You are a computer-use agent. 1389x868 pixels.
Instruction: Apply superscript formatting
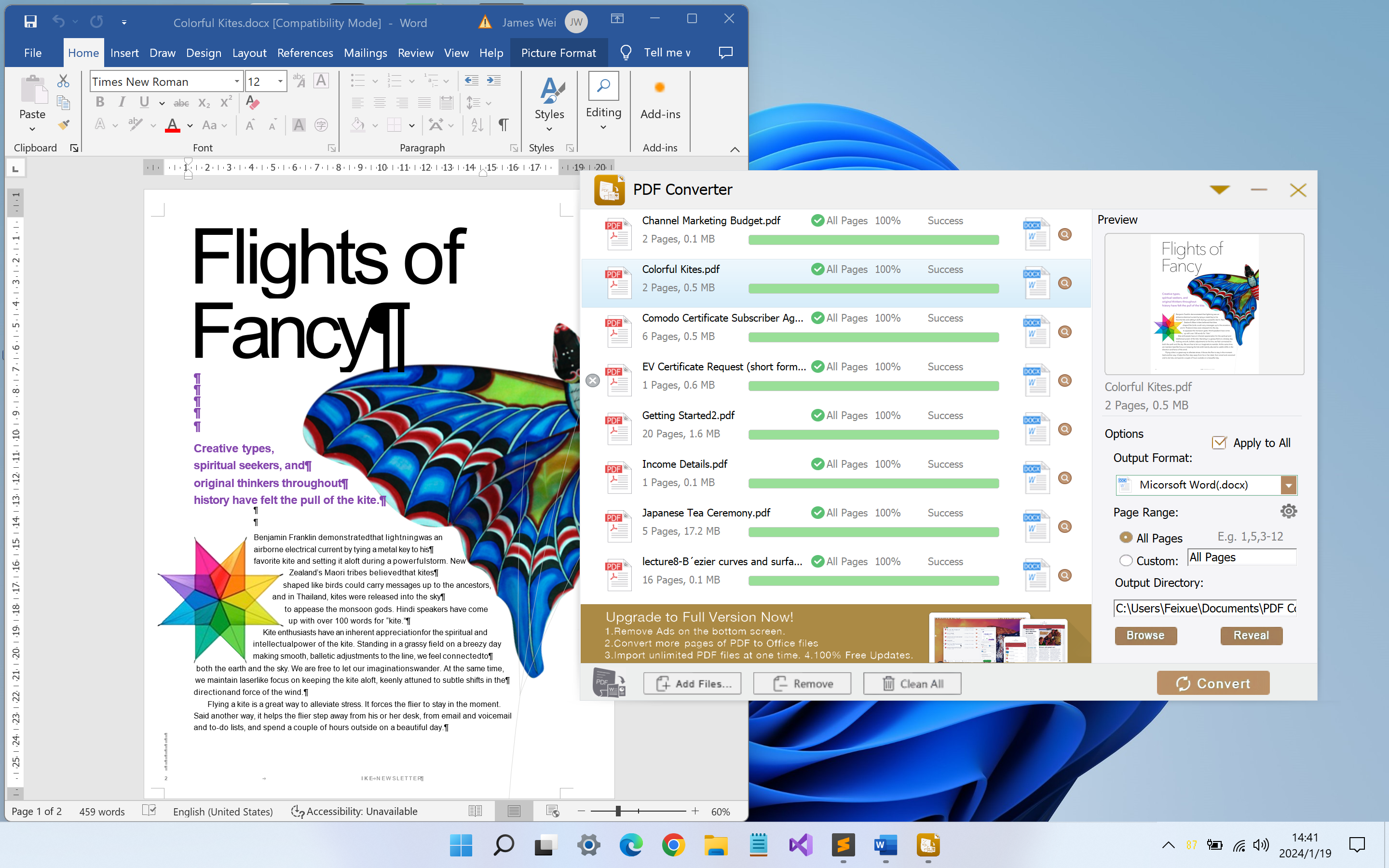coord(226,102)
